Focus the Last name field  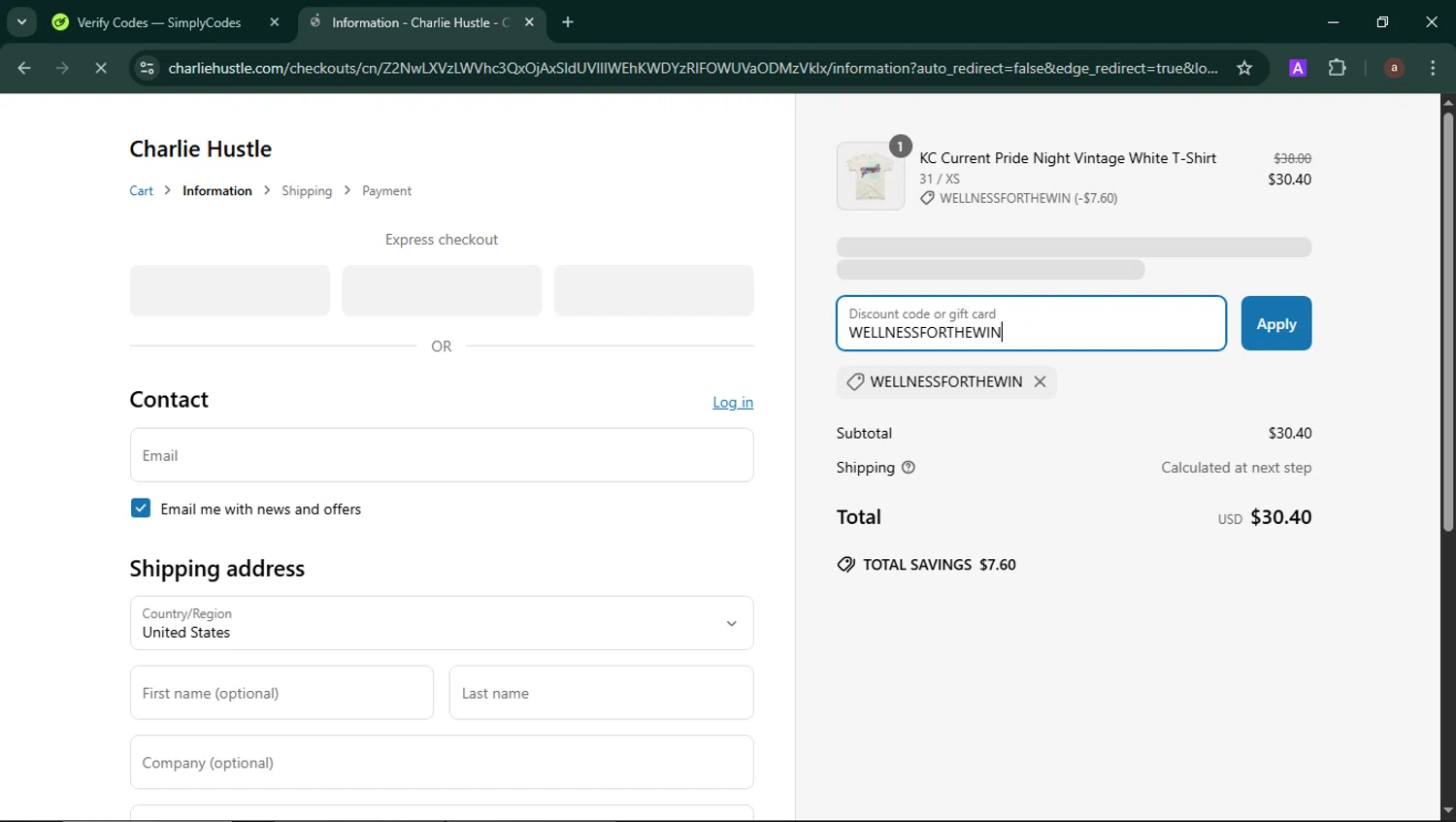tap(602, 693)
